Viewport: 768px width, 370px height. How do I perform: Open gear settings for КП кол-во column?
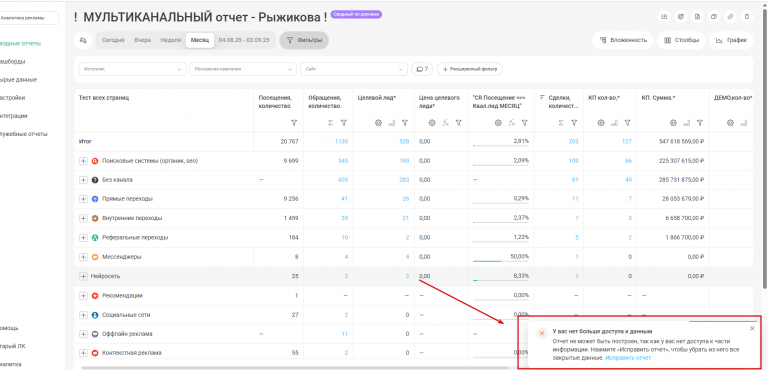601,123
